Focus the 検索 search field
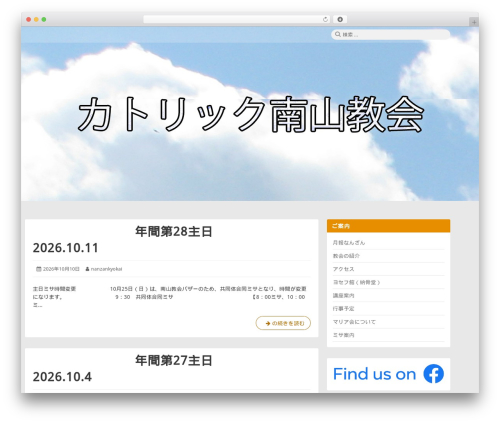Screen dimensions: 500x423 click(391, 34)
